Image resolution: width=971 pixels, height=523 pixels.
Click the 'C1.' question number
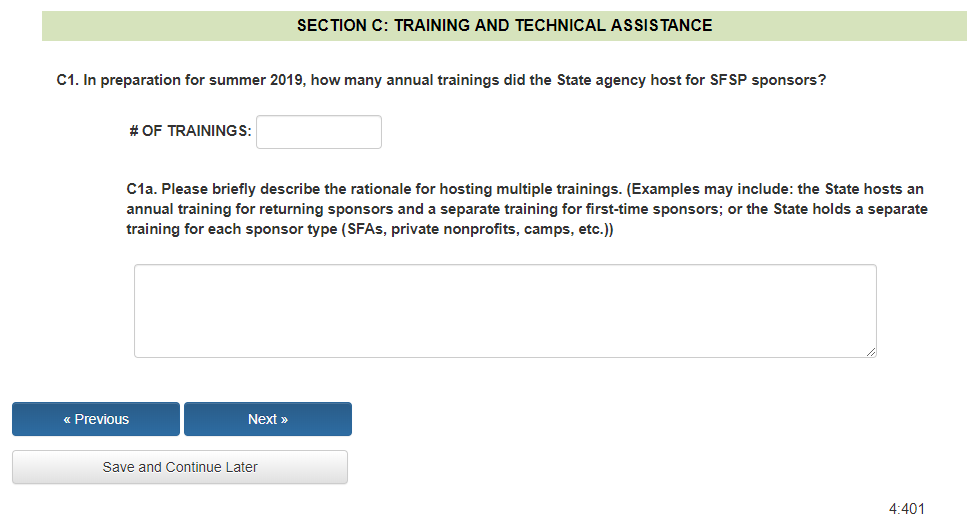67,80
